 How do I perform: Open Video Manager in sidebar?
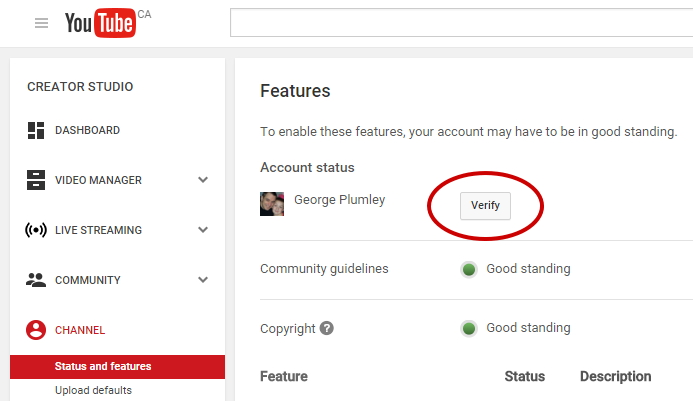pyautogui.click(x=98, y=180)
